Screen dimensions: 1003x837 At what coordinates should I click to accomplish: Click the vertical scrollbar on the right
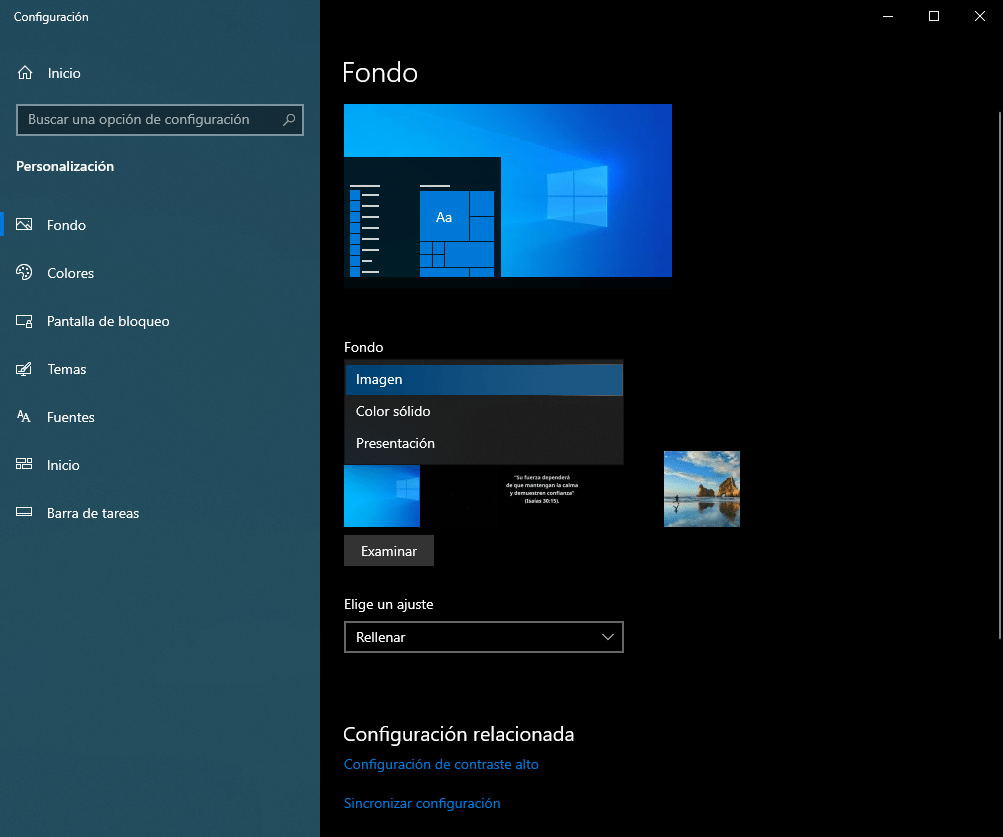[999, 370]
